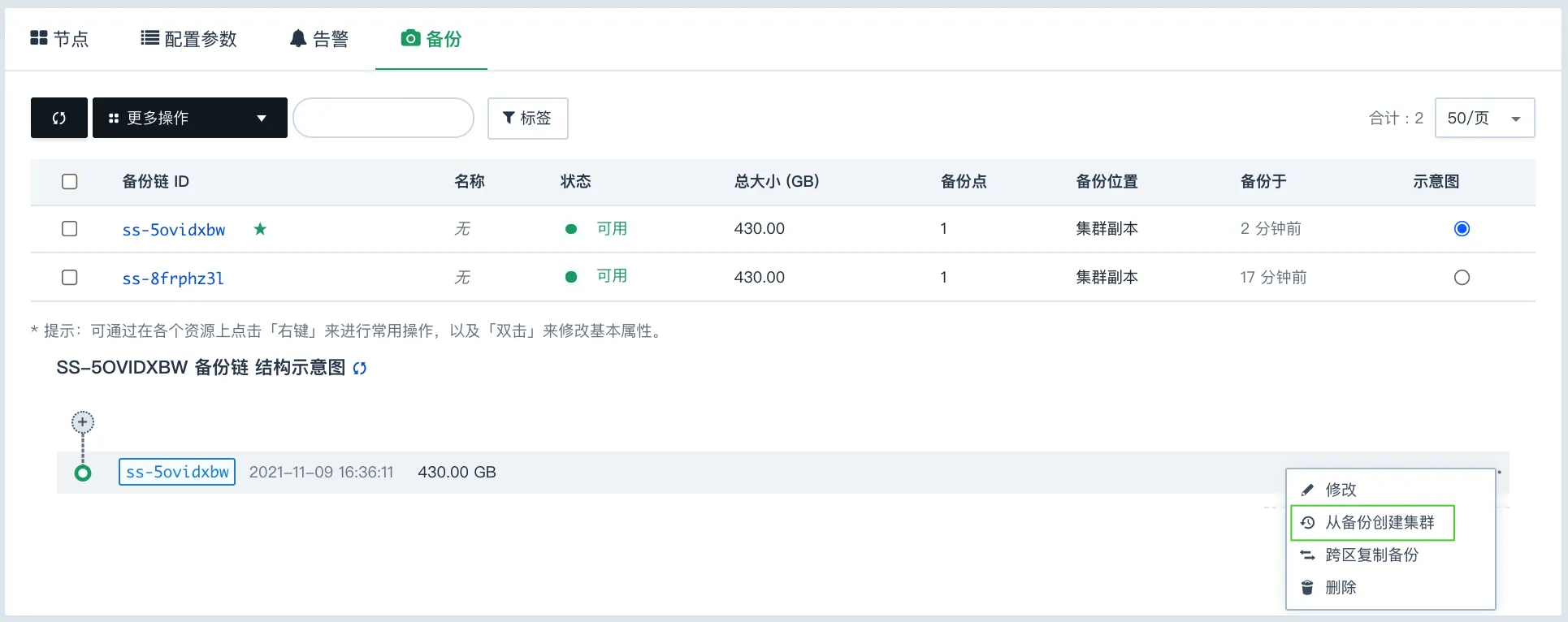
Task: Click the 示意图 column header
Action: point(1436,182)
